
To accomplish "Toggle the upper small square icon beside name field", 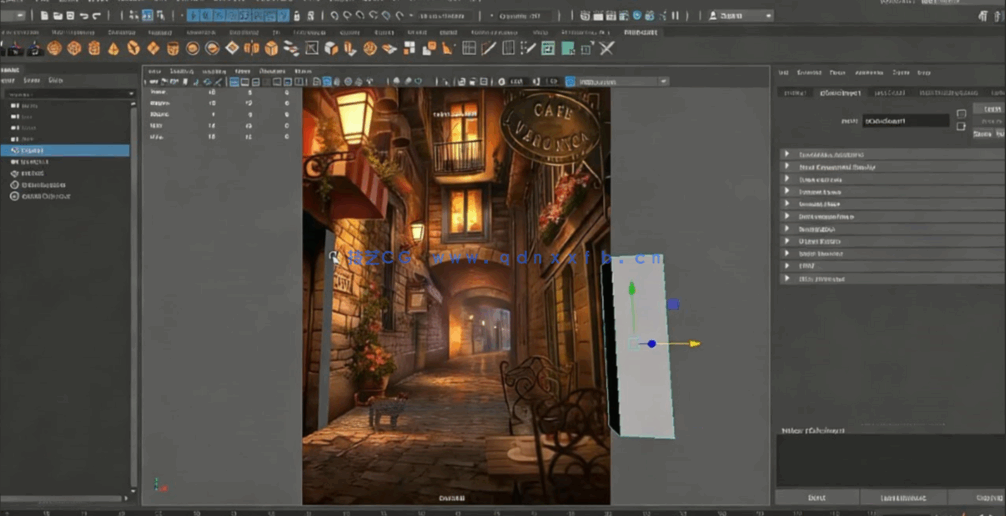I will [962, 113].
